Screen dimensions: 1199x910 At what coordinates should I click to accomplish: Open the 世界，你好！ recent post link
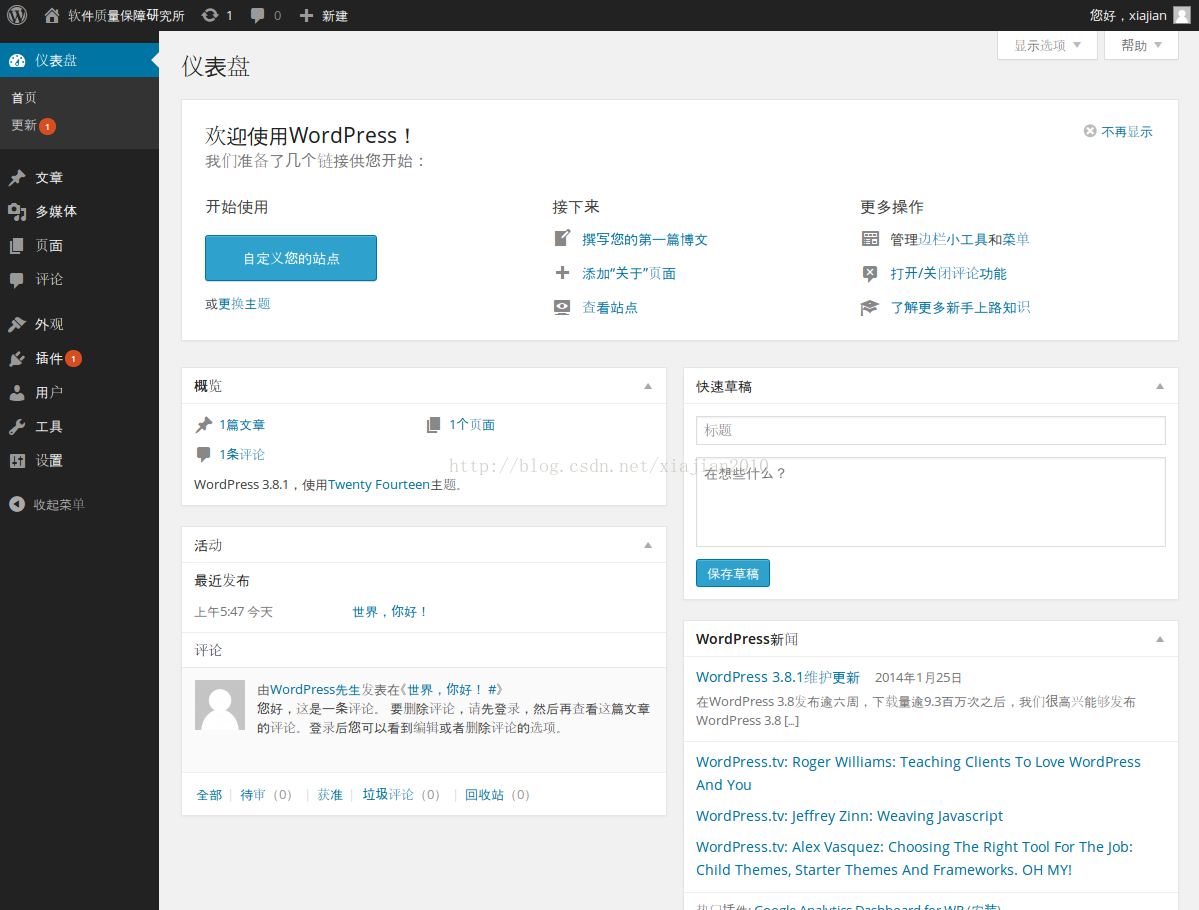(x=390, y=612)
